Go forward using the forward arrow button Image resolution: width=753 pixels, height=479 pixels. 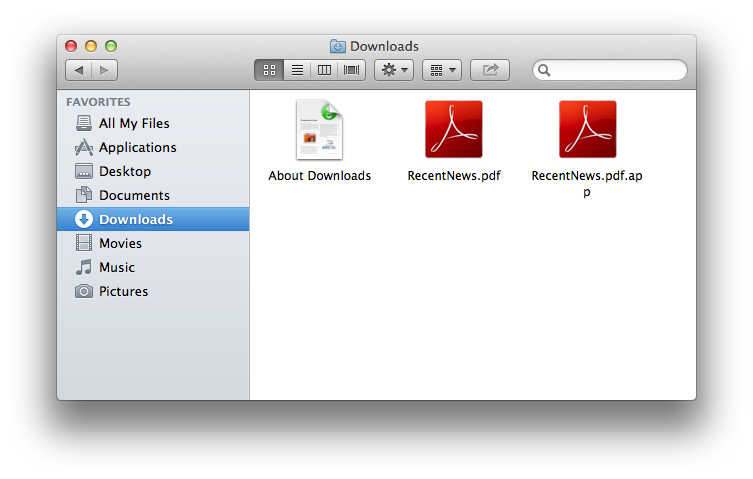pyautogui.click(x=104, y=70)
